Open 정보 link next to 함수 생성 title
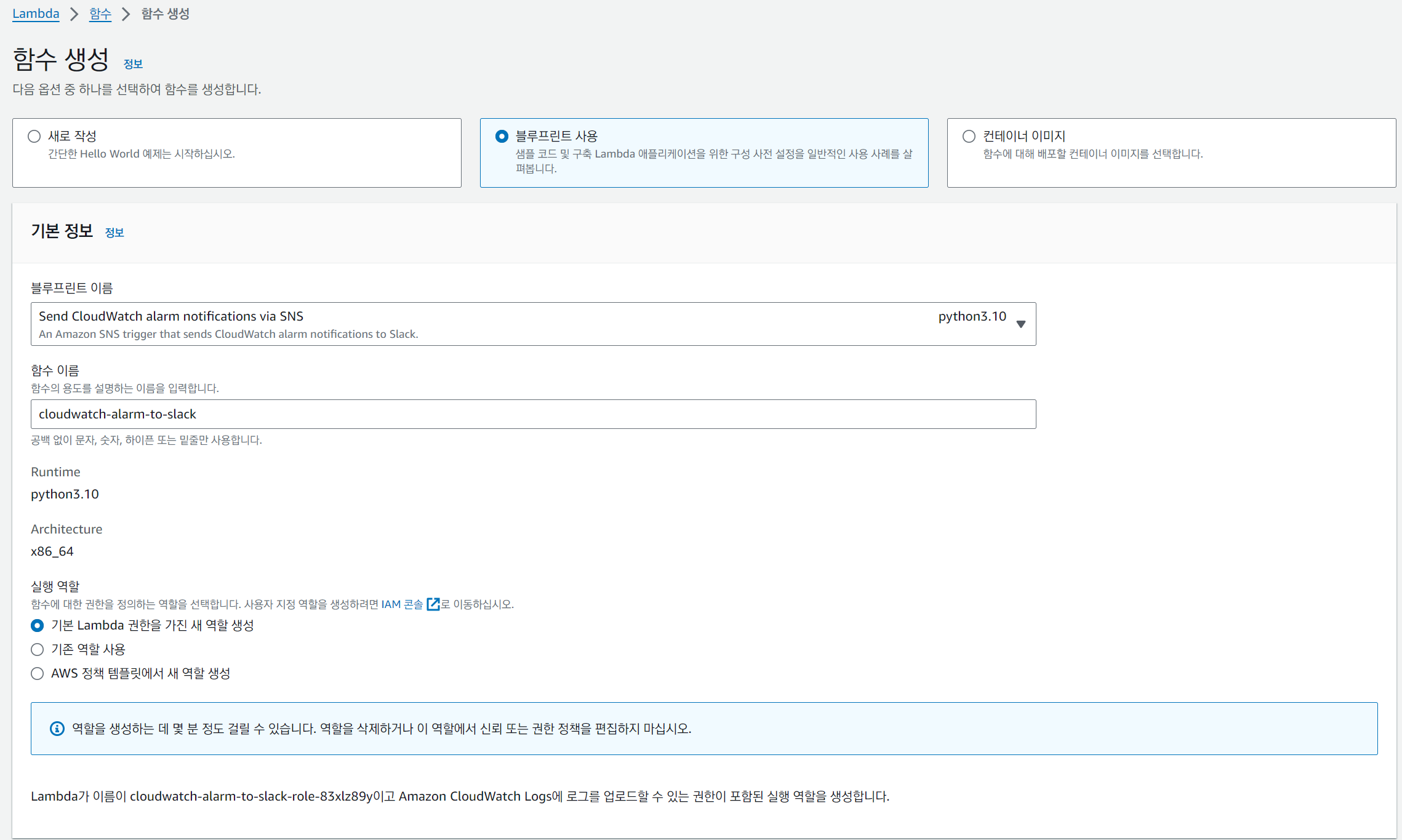This screenshot has width=1402, height=840. click(x=133, y=64)
